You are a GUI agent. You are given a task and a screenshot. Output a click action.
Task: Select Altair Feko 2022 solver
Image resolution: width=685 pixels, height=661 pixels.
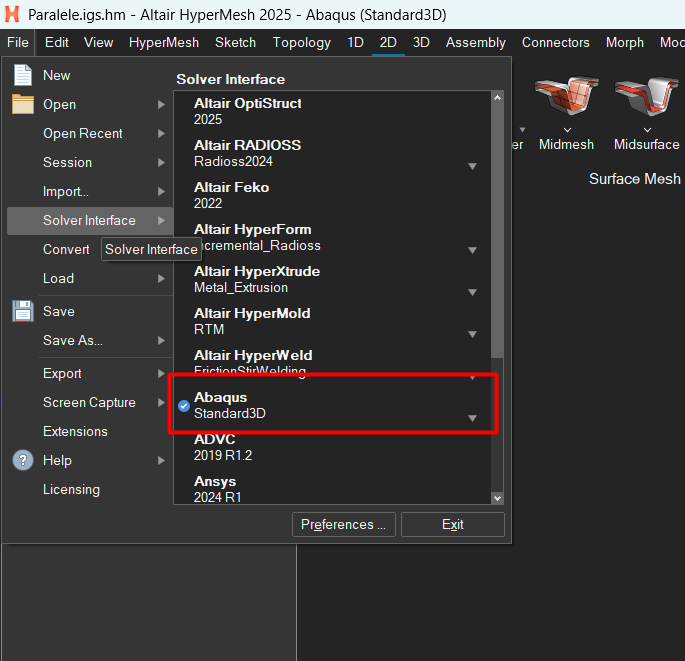(x=332, y=195)
